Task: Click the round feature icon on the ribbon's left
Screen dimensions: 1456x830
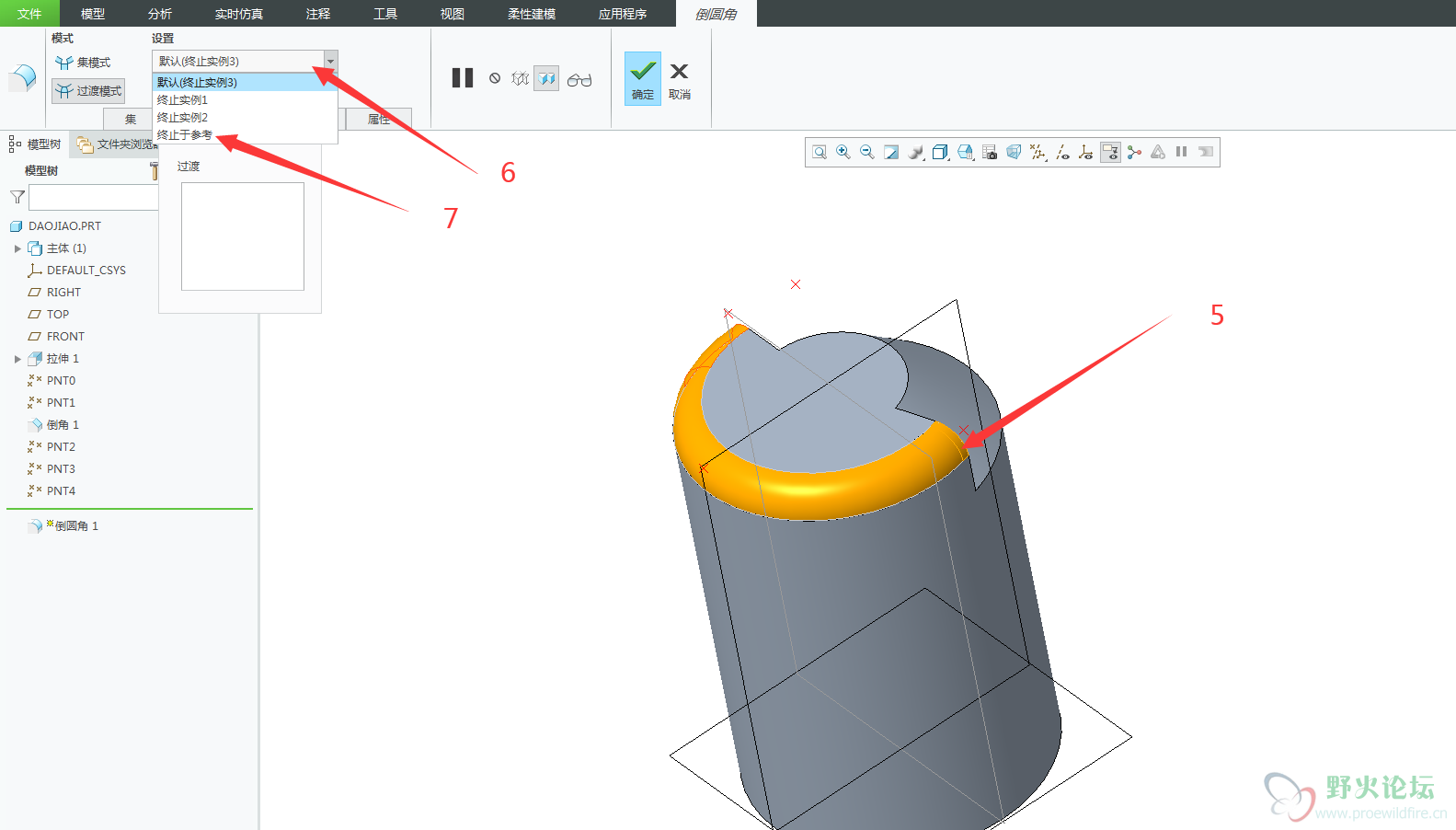Action: pos(22,78)
